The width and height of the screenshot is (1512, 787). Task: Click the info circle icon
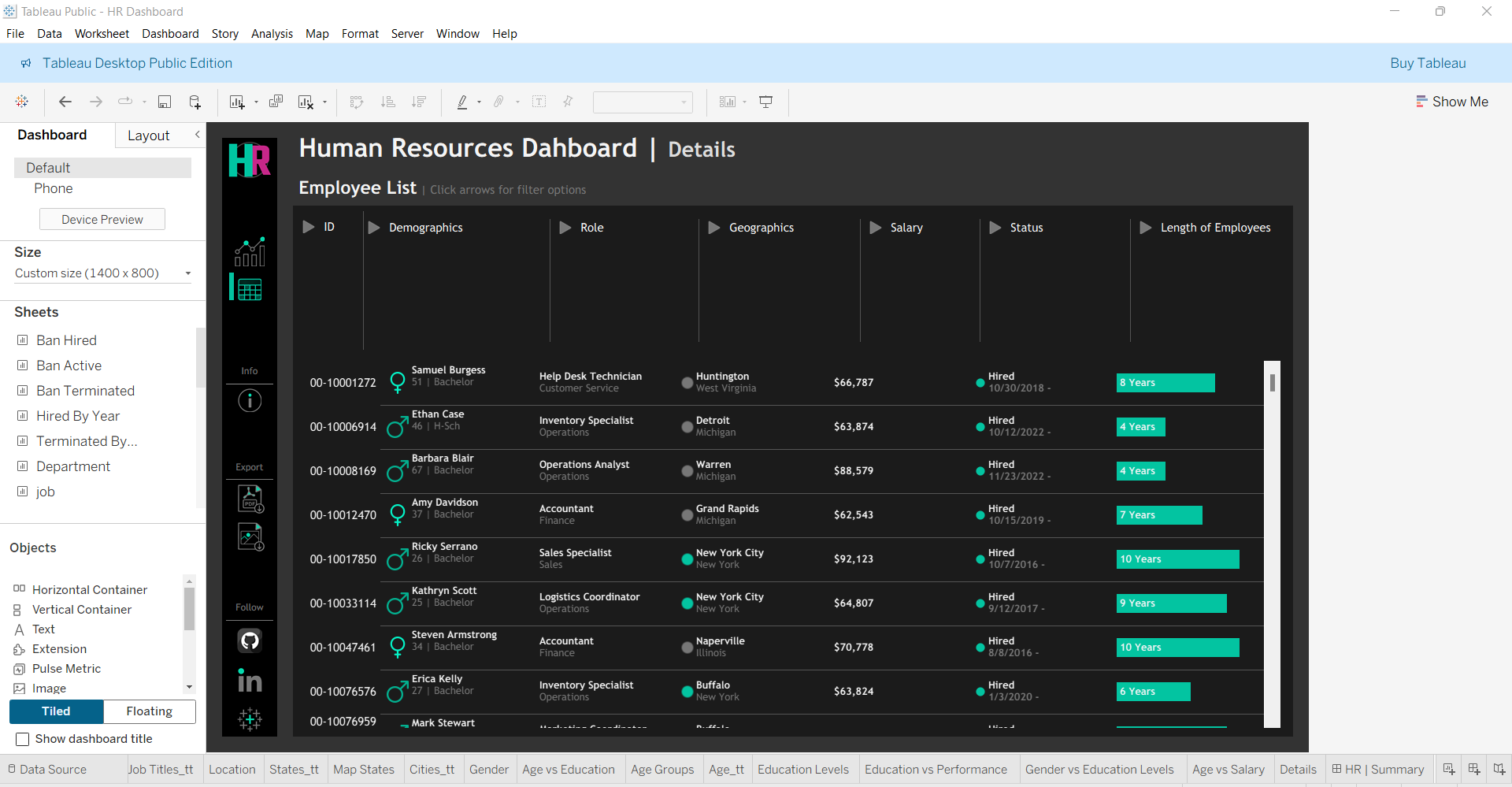pos(250,401)
